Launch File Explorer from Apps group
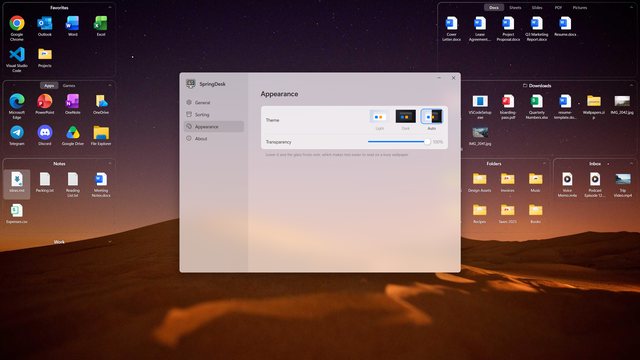The height and width of the screenshot is (360, 640). click(x=101, y=135)
